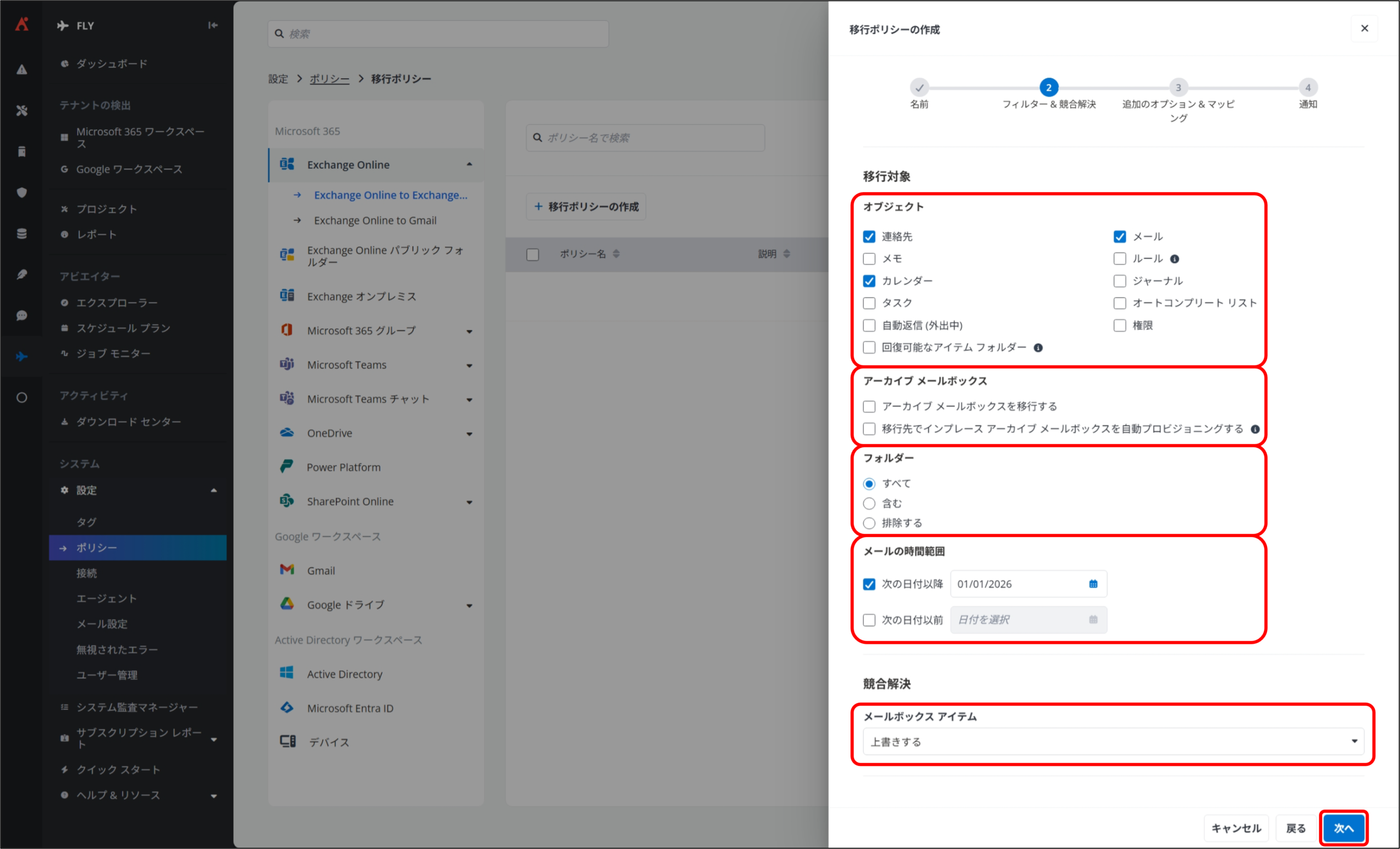This screenshot has width=1400, height=849.
Task: Select the 排除する folder radio button
Action: pyautogui.click(x=869, y=523)
